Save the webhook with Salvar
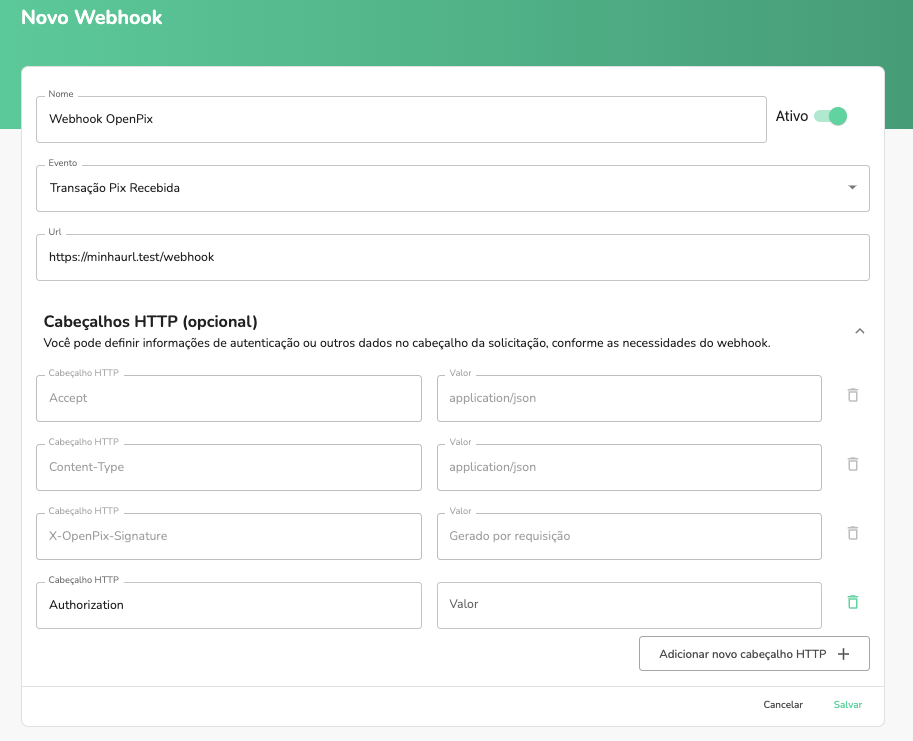The width and height of the screenshot is (913, 741). [847, 704]
